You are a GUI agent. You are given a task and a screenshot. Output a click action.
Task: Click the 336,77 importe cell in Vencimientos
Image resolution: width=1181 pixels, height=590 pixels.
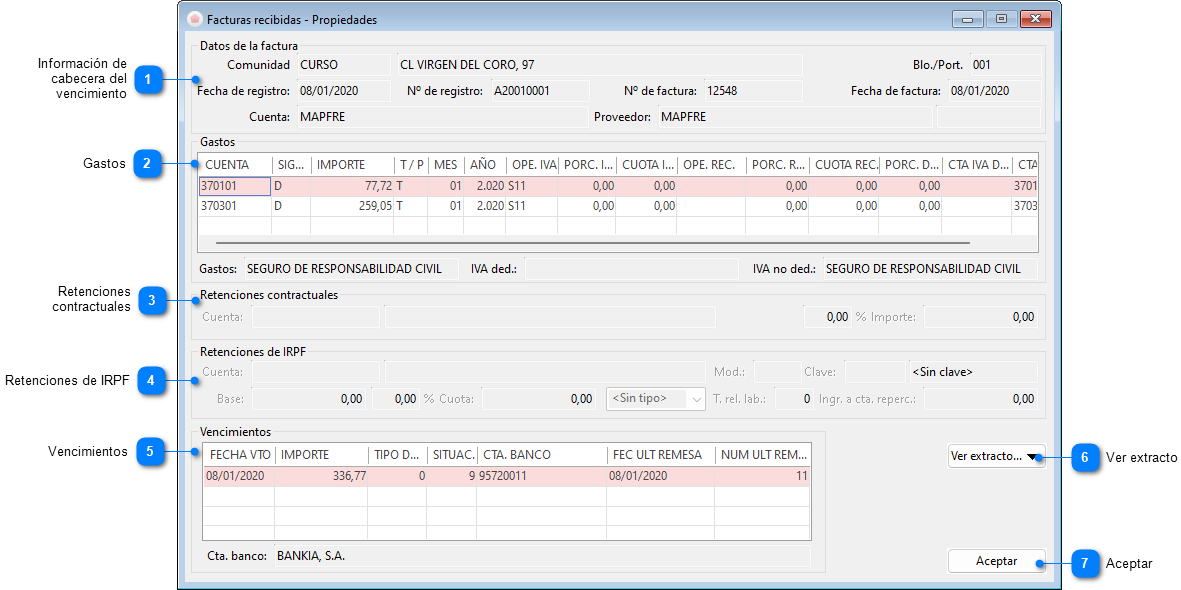[x=321, y=476]
